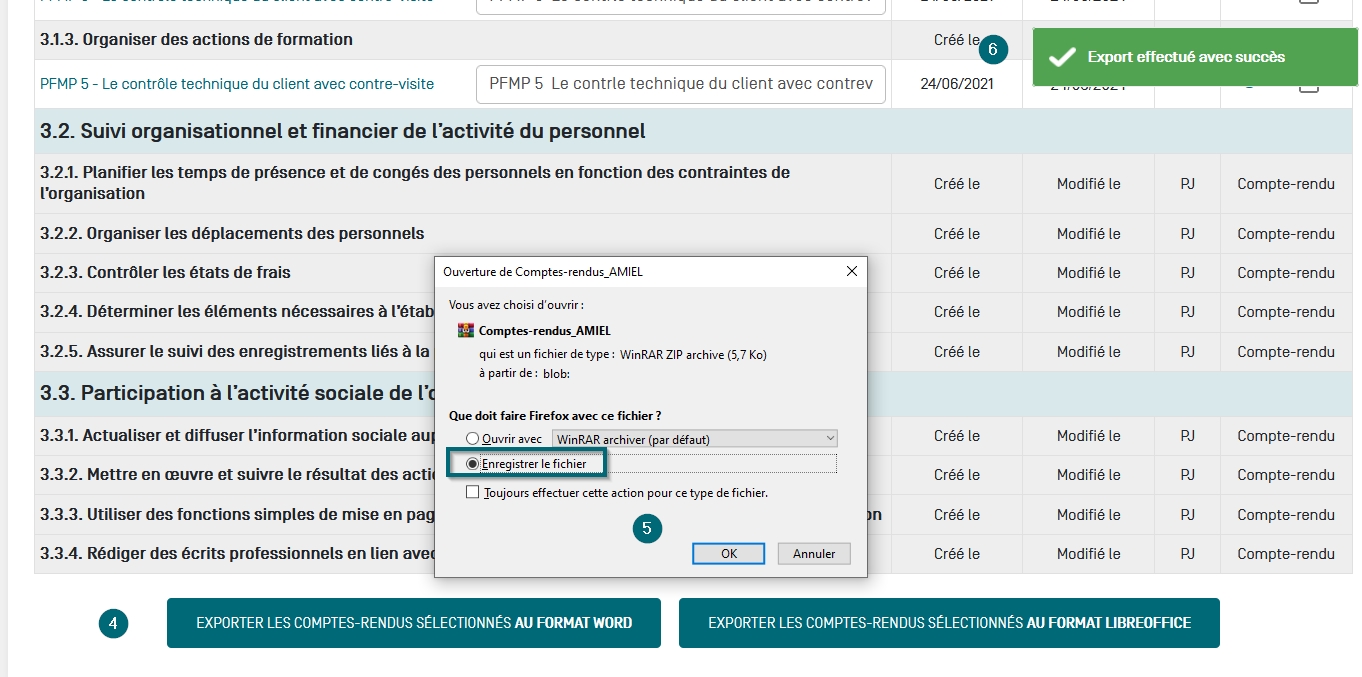The image size is (1362, 677).
Task: Click section heading 3.2 Suivi organisationnel et financier
Action: click(x=342, y=131)
